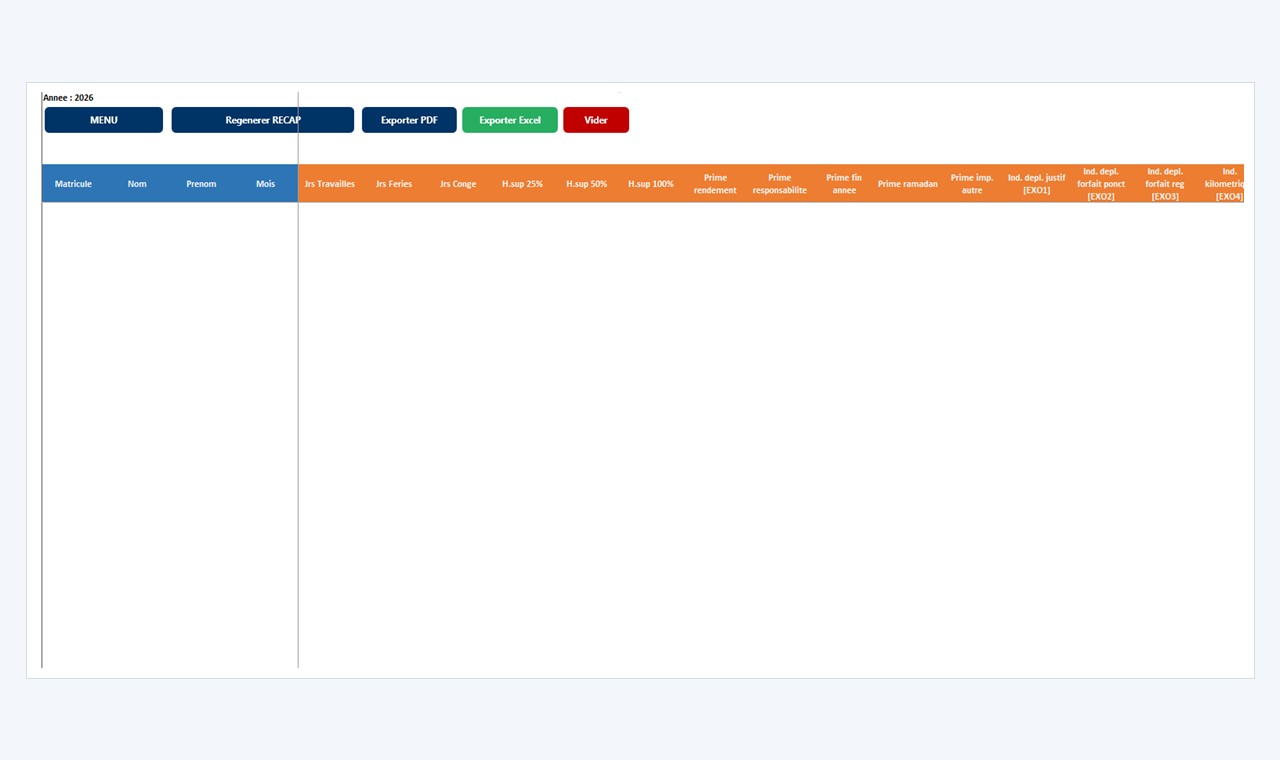The width and height of the screenshot is (1280, 760).
Task: Select the H.sup 100% column header
Action: click(651, 184)
